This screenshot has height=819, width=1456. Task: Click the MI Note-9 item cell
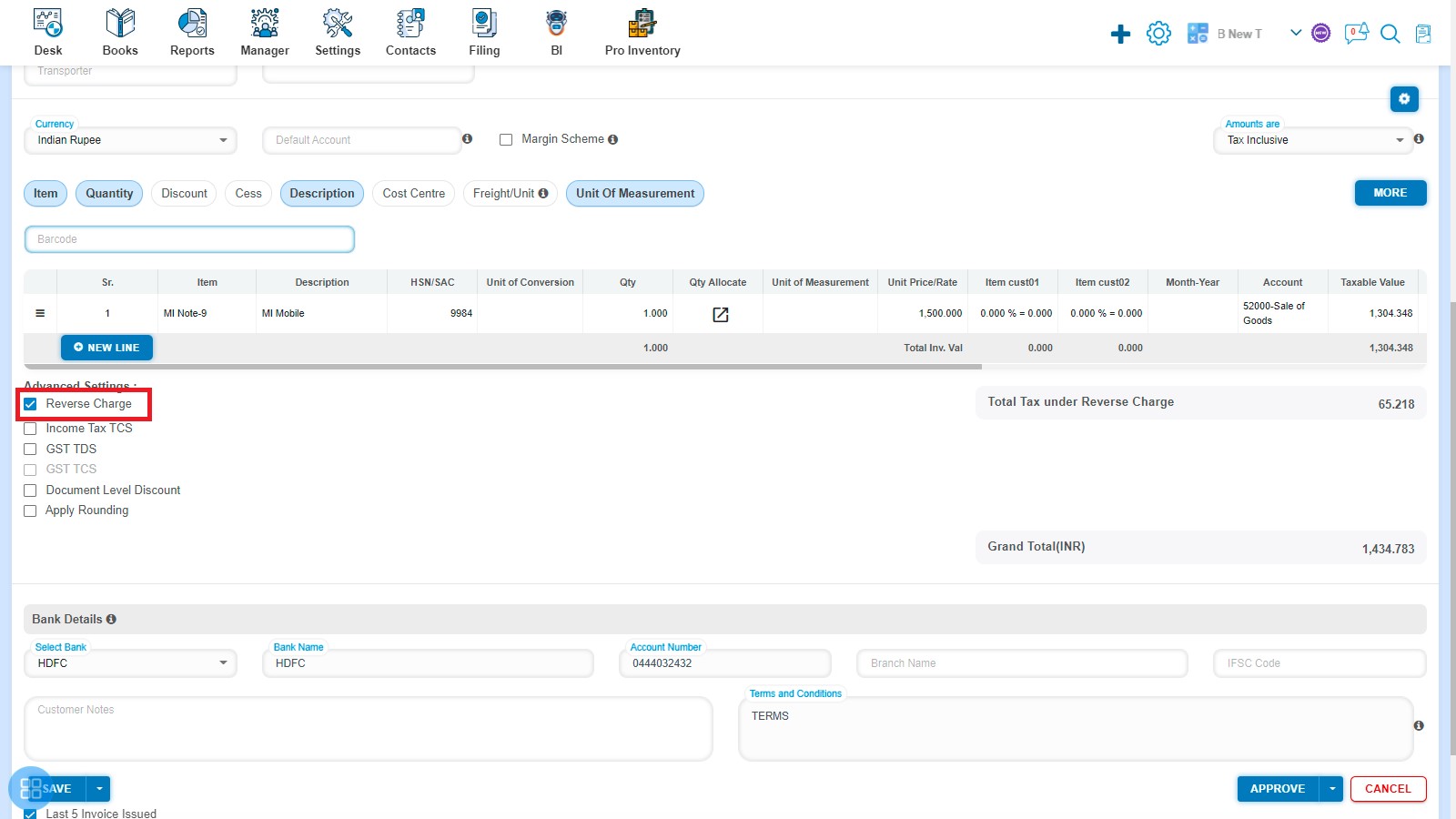point(207,313)
